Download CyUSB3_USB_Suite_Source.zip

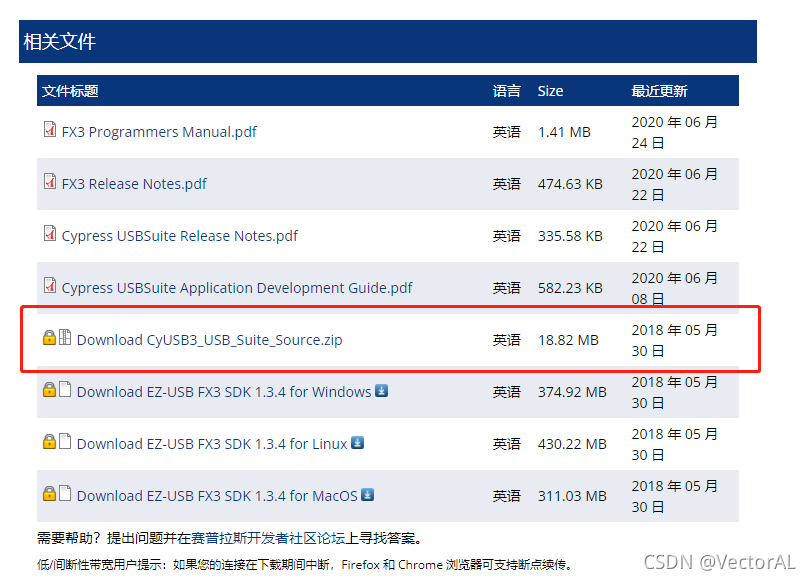[209, 340]
